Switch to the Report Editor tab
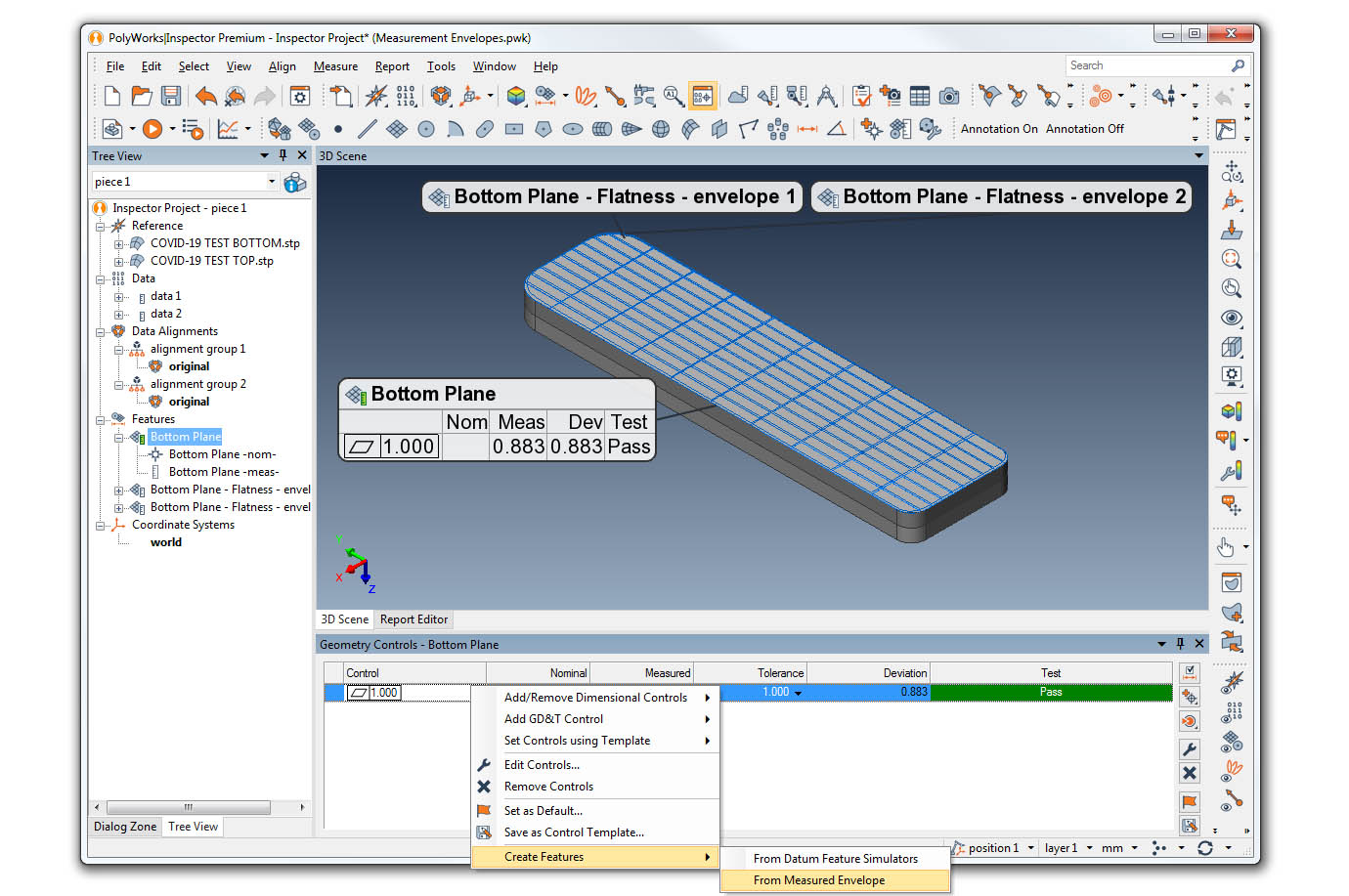 coord(413,619)
